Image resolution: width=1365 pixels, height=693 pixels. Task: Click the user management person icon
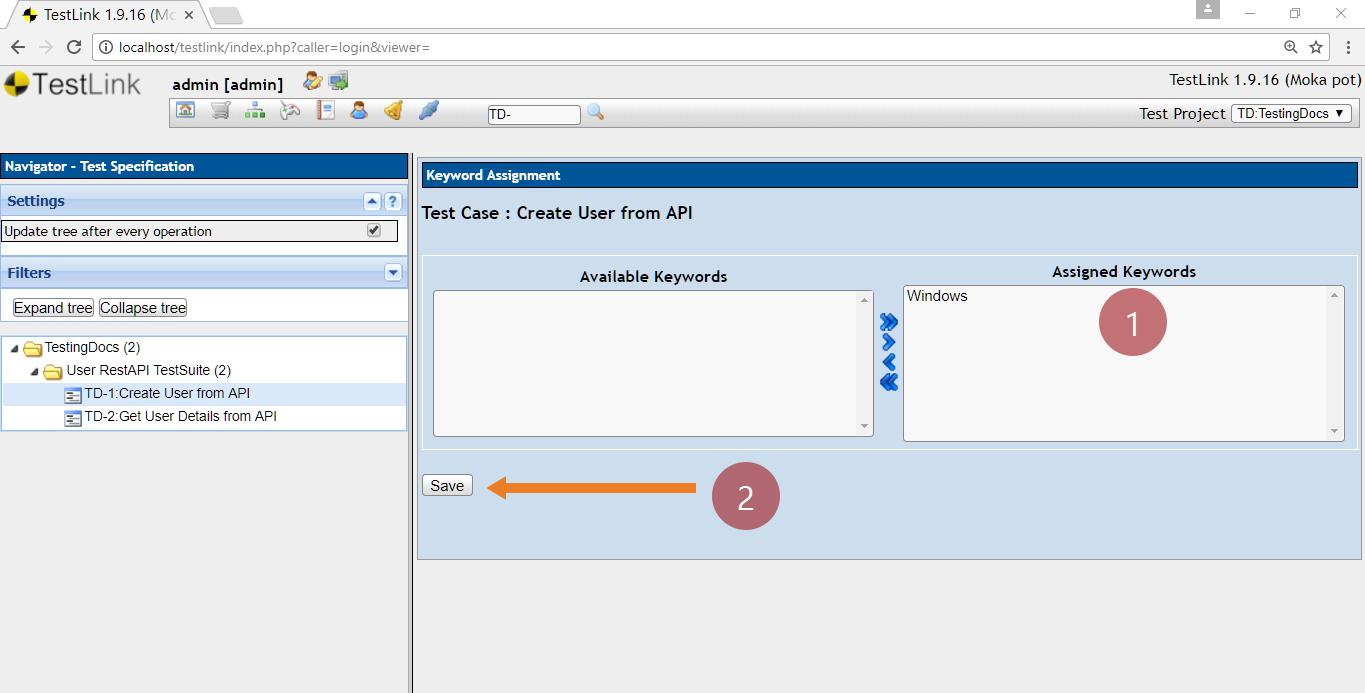(359, 111)
